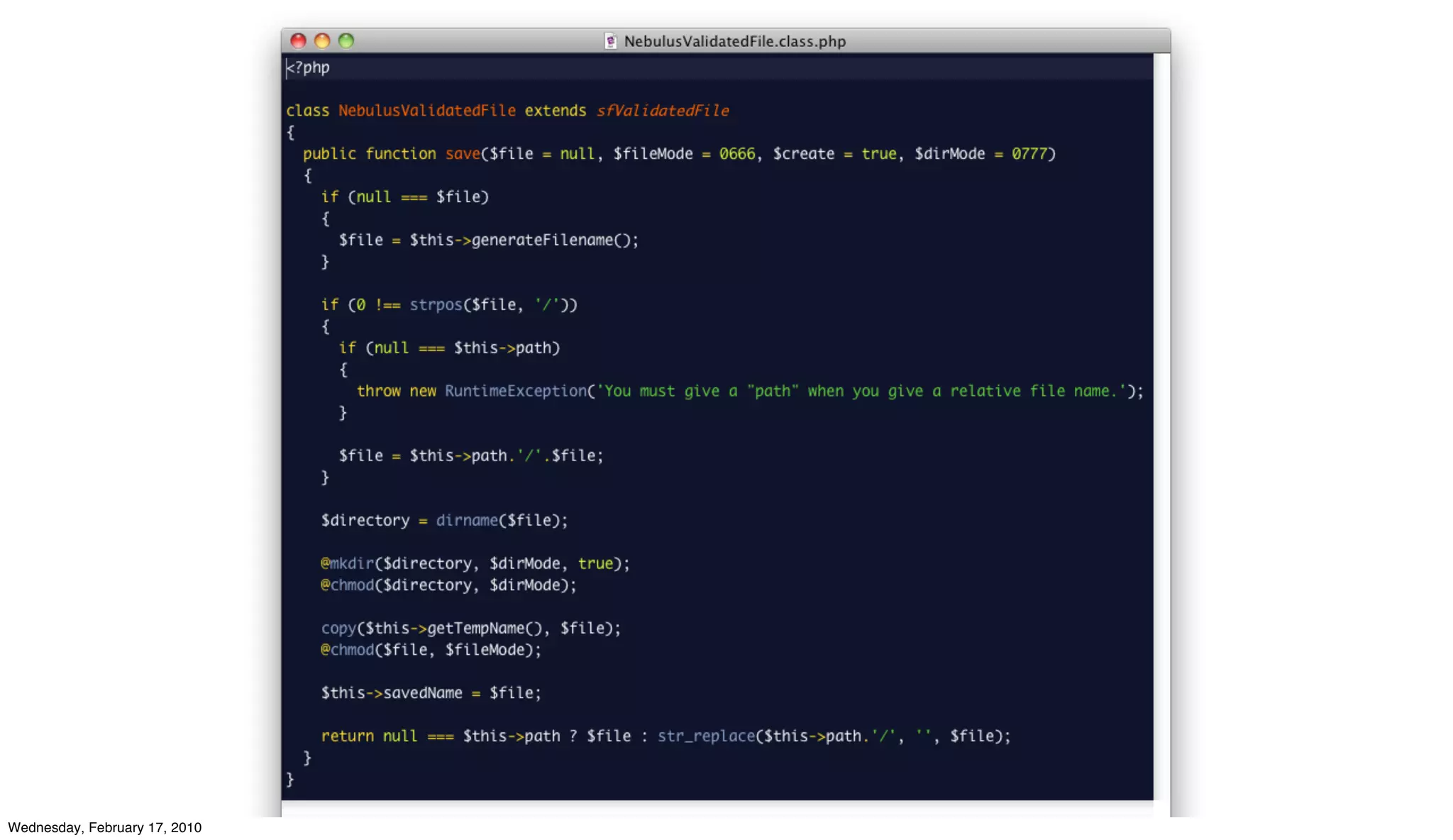Click the copy function call

click(338, 629)
